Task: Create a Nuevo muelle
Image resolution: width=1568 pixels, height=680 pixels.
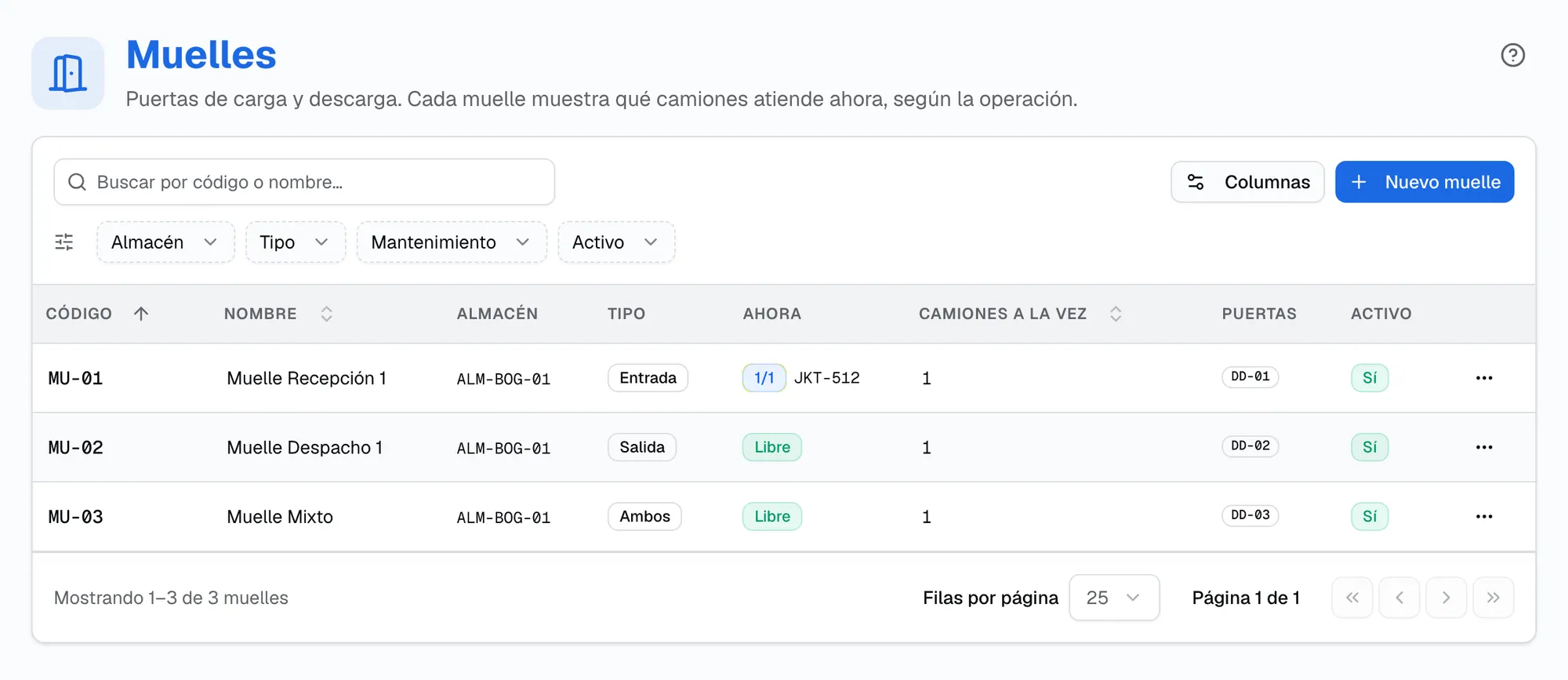Action: tap(1425, 182)
